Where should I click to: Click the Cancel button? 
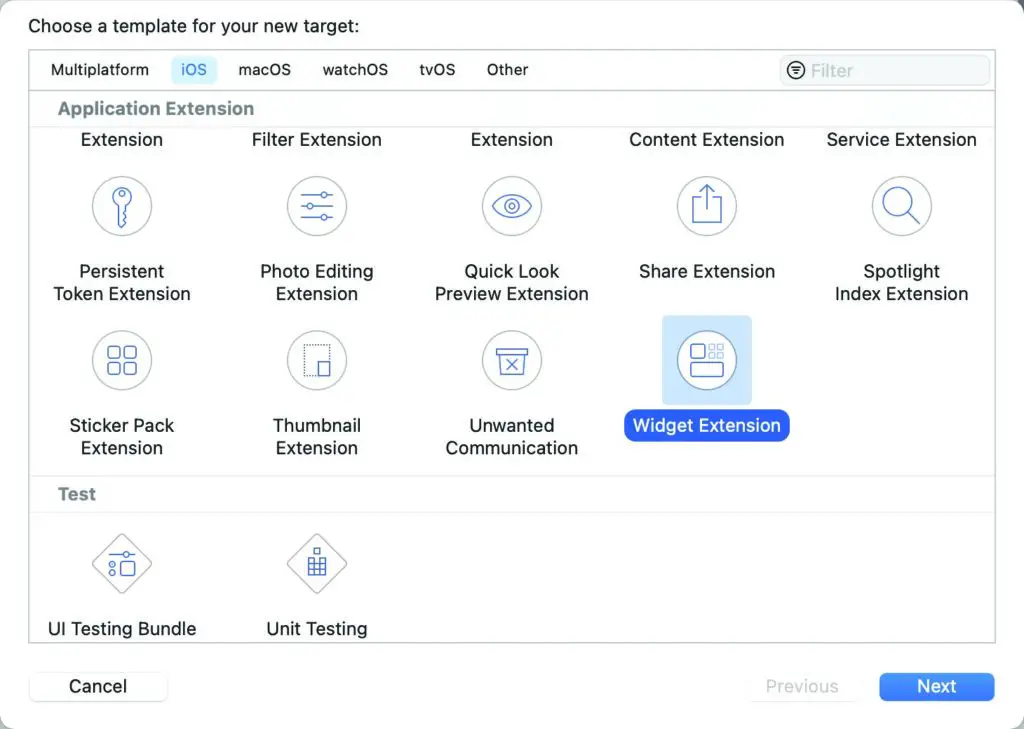point(98,687)
